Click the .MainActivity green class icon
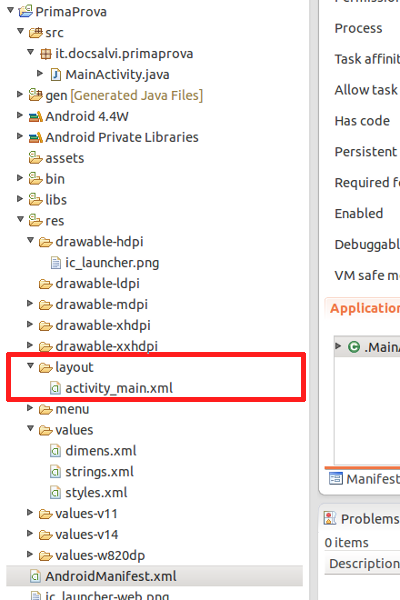This screenshot has height=600, width=400. click(354, 347)
